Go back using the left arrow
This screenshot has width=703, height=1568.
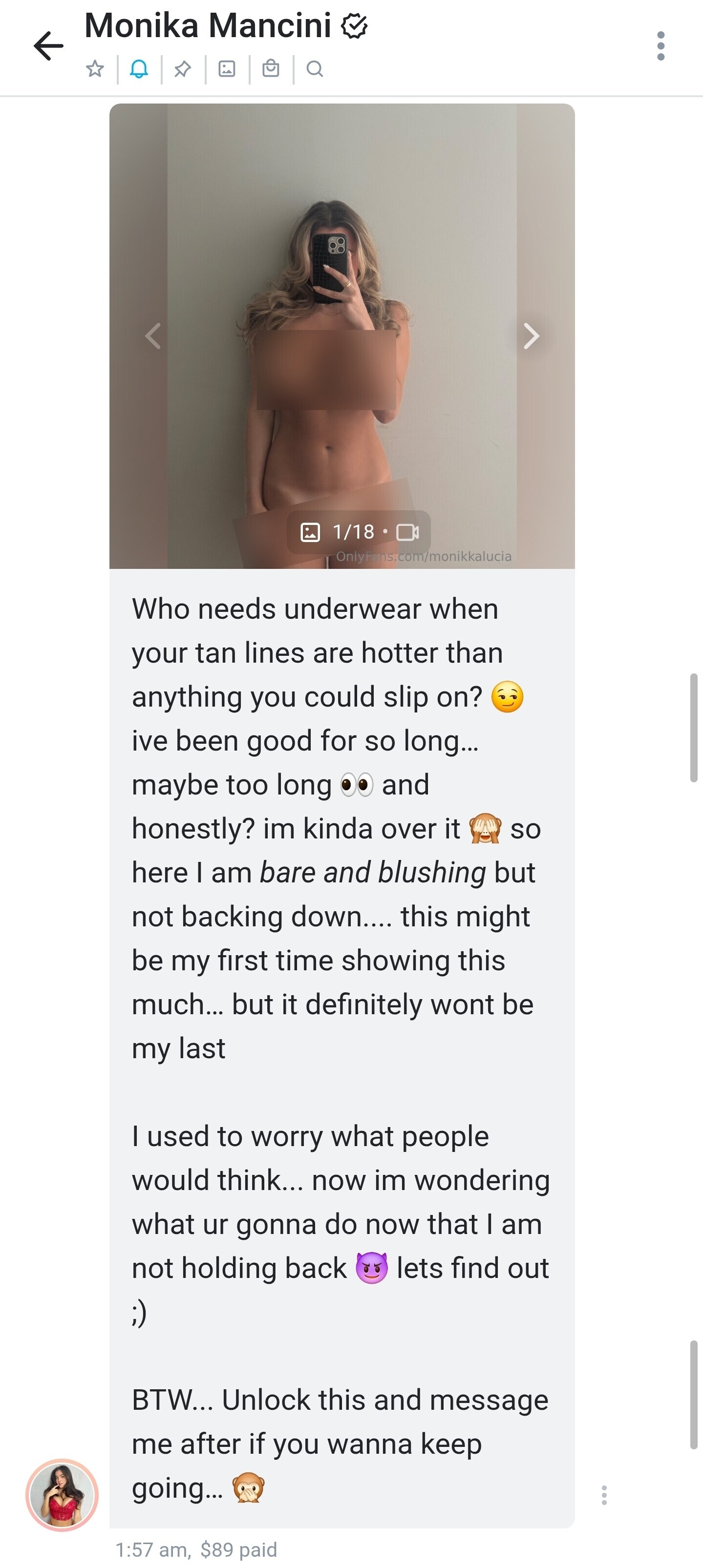point(48,45)
